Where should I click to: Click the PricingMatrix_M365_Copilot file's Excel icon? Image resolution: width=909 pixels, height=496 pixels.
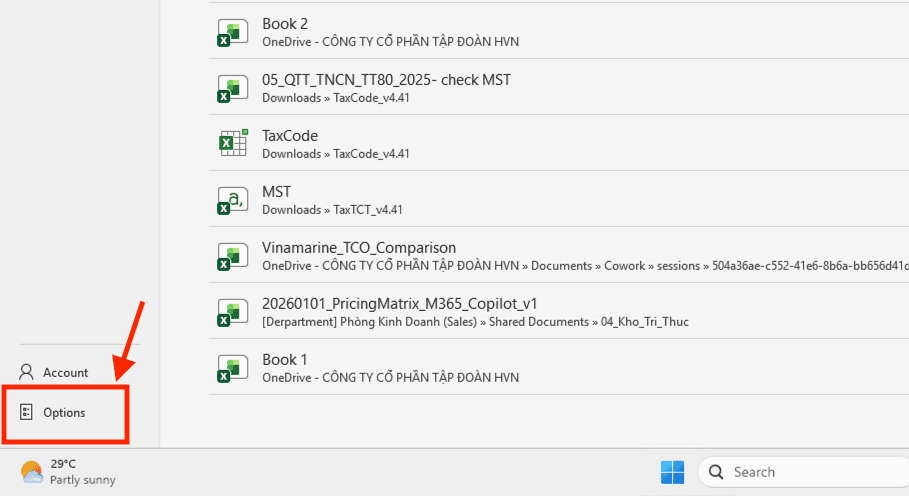pyautogui.click(x=232, y=312)
